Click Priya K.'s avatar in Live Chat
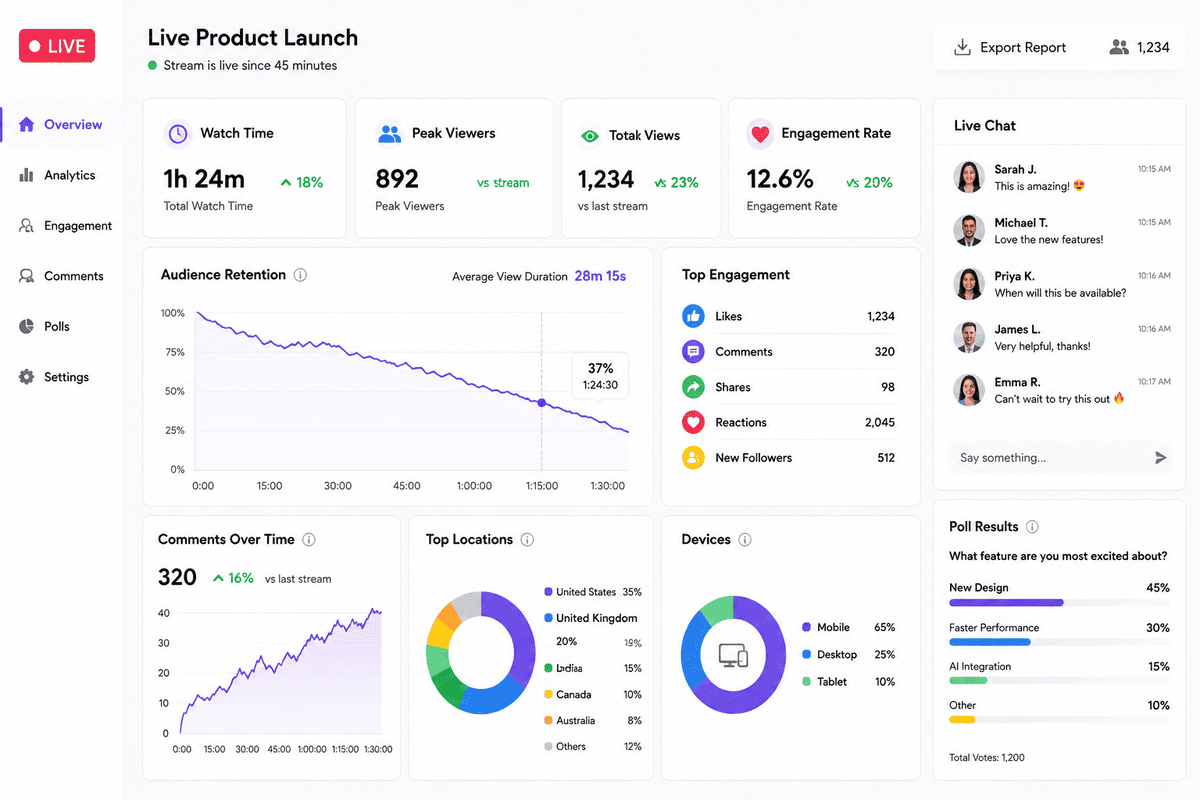 point(968,284)
